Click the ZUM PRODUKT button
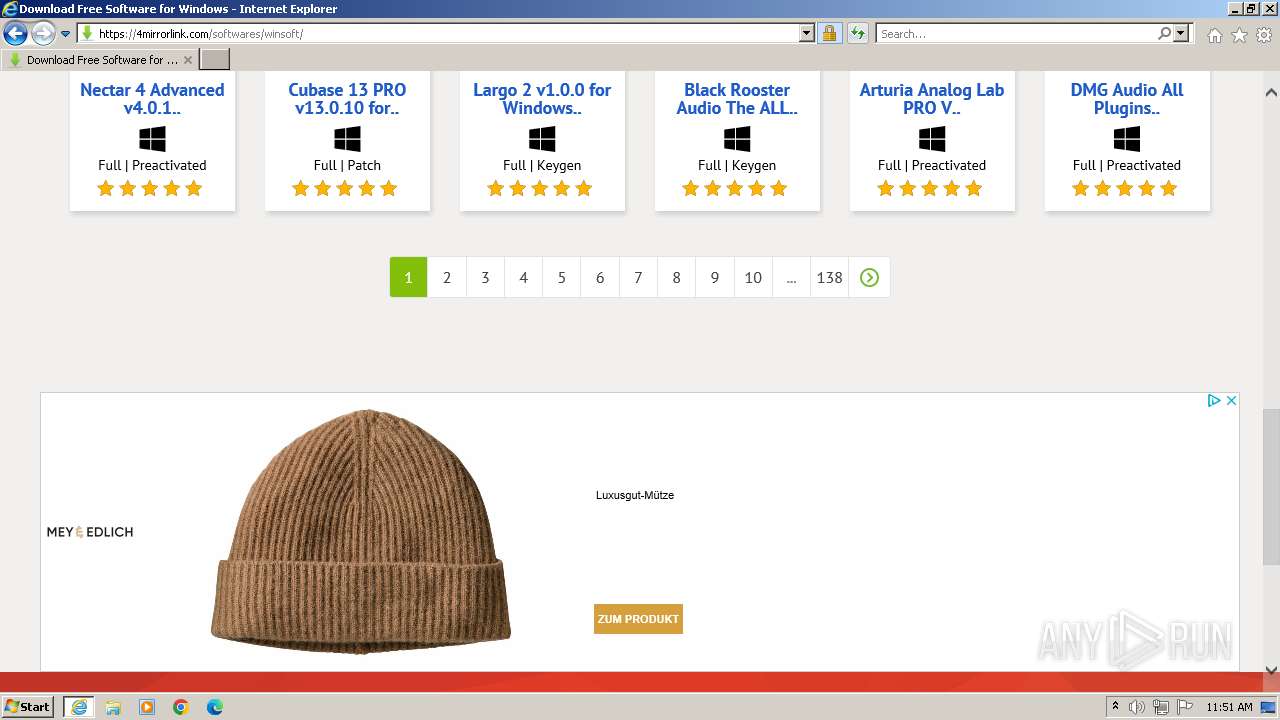 (638, 619)
